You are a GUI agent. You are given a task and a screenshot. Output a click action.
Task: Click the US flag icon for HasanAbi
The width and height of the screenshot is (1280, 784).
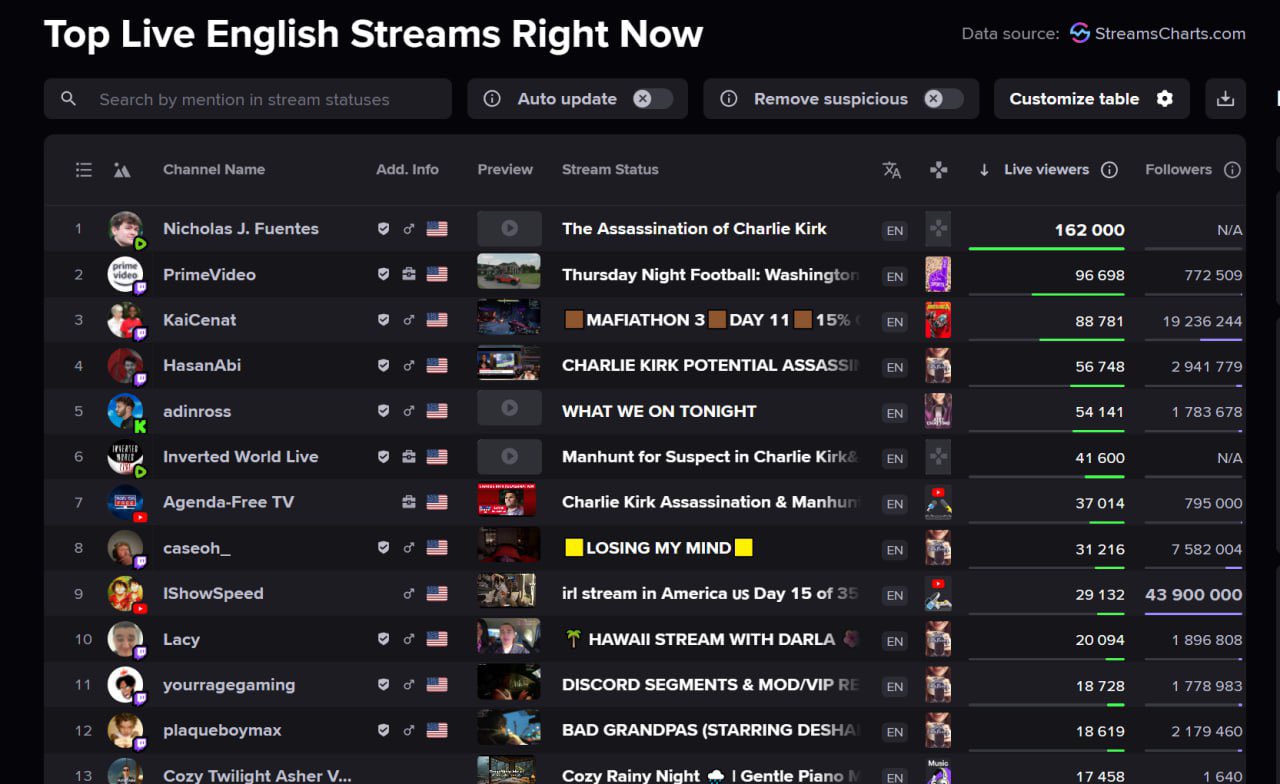[437, 366]
